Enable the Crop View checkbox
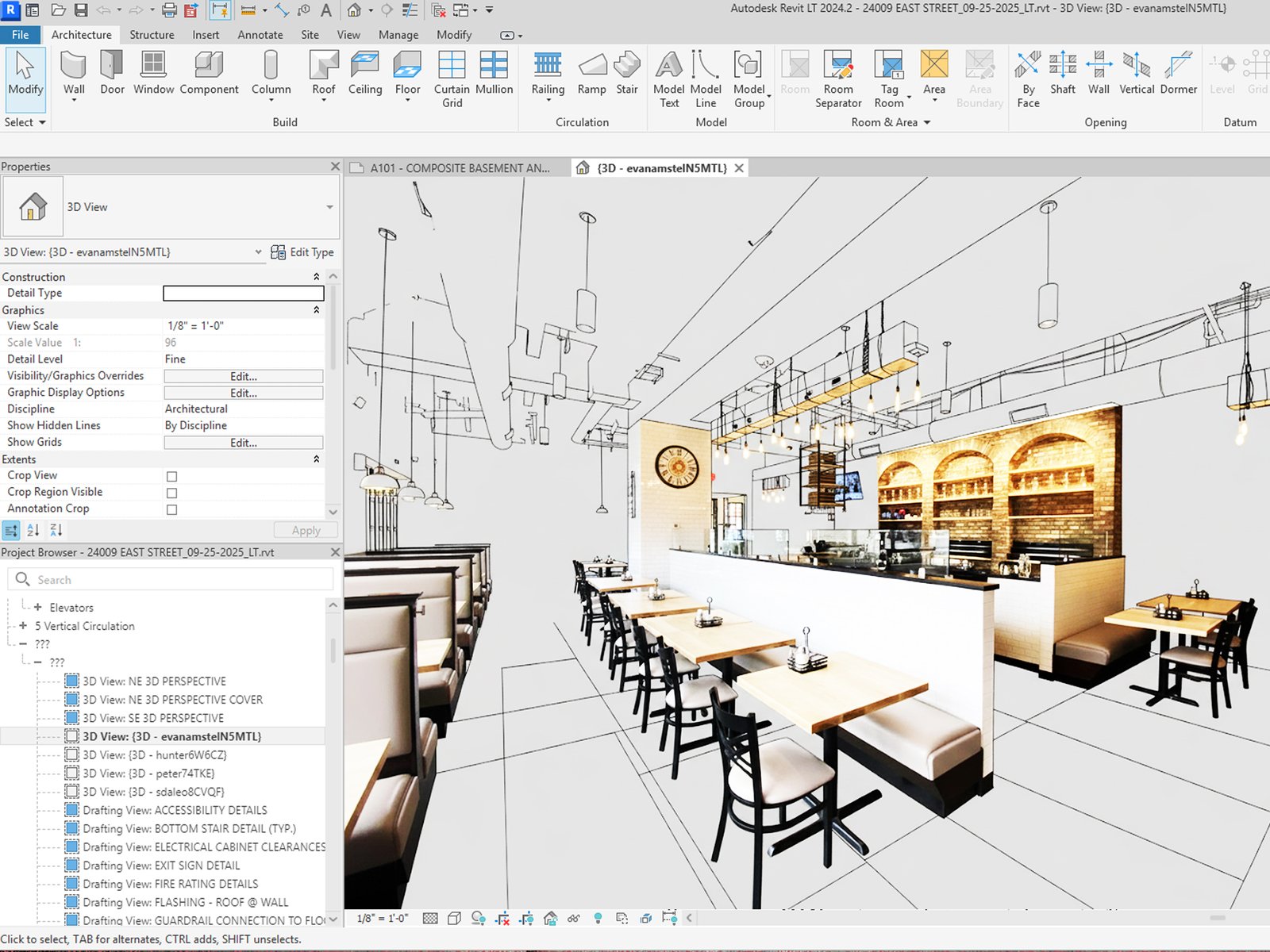This screenshot has width=1270, height=952. coord(171,475)
